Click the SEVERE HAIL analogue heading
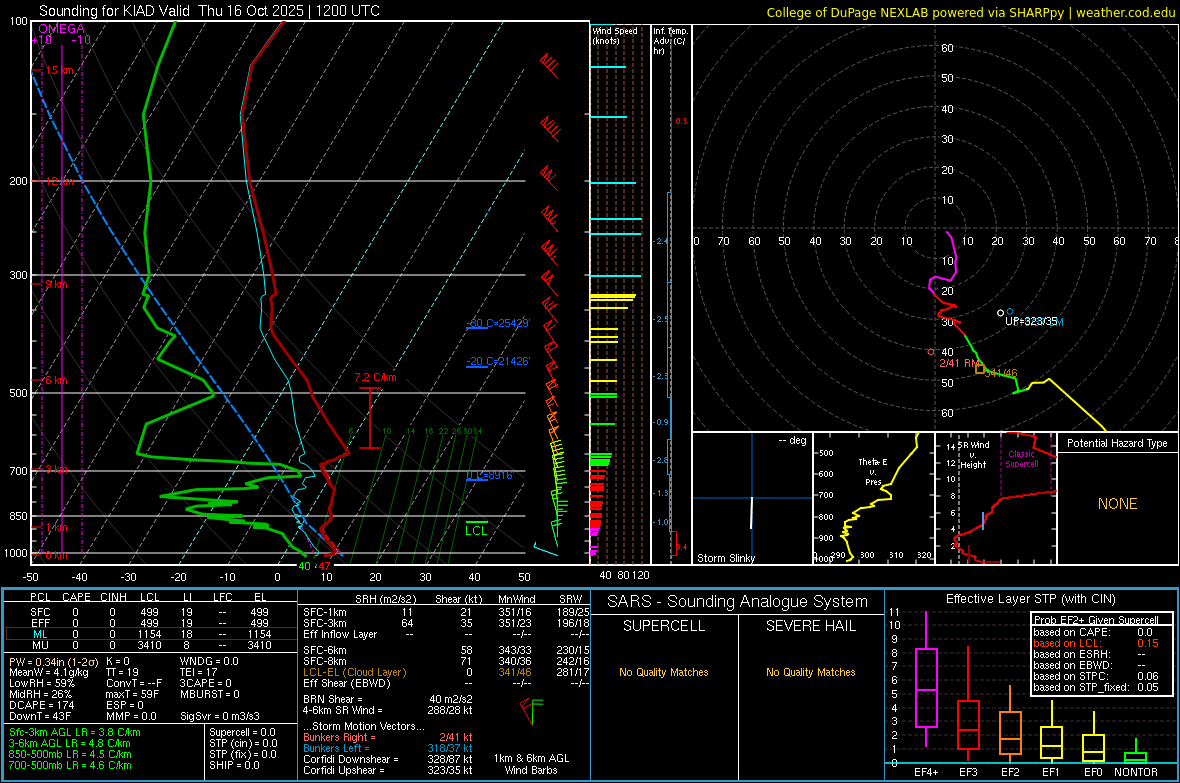 coord(810,626)
